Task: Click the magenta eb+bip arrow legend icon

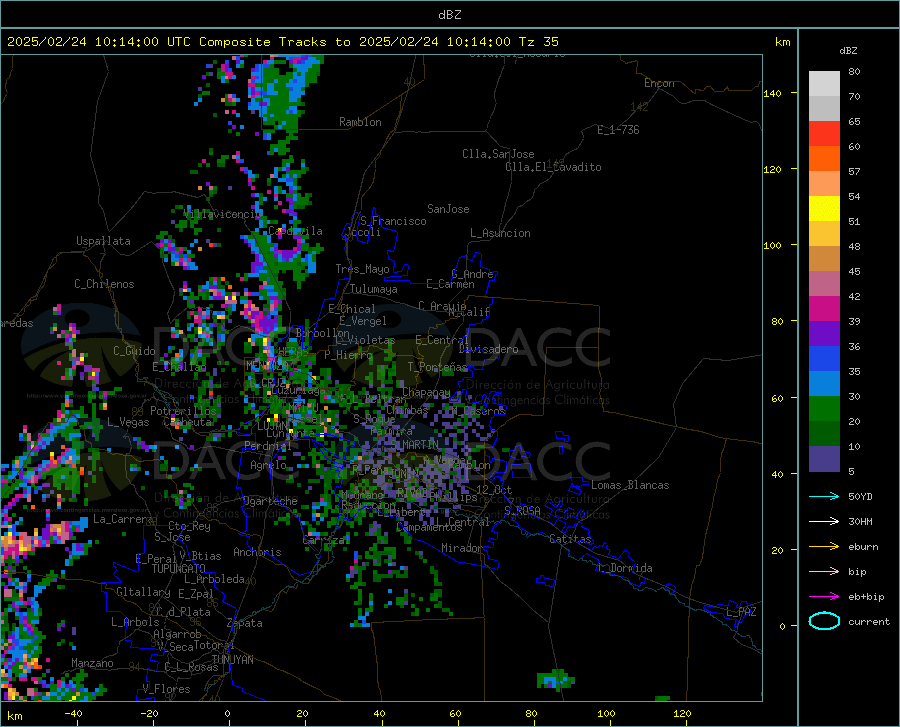Action: 824,597
